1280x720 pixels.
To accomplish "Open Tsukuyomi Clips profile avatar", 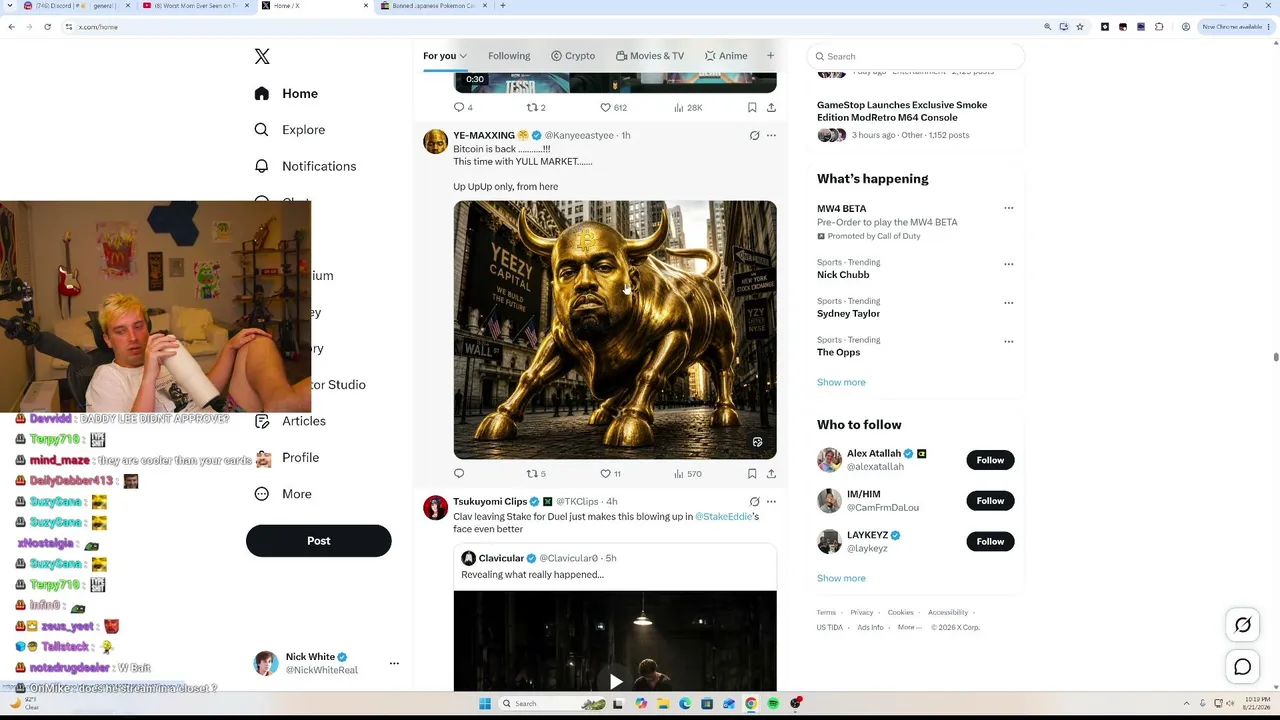I will pos(435,508).
